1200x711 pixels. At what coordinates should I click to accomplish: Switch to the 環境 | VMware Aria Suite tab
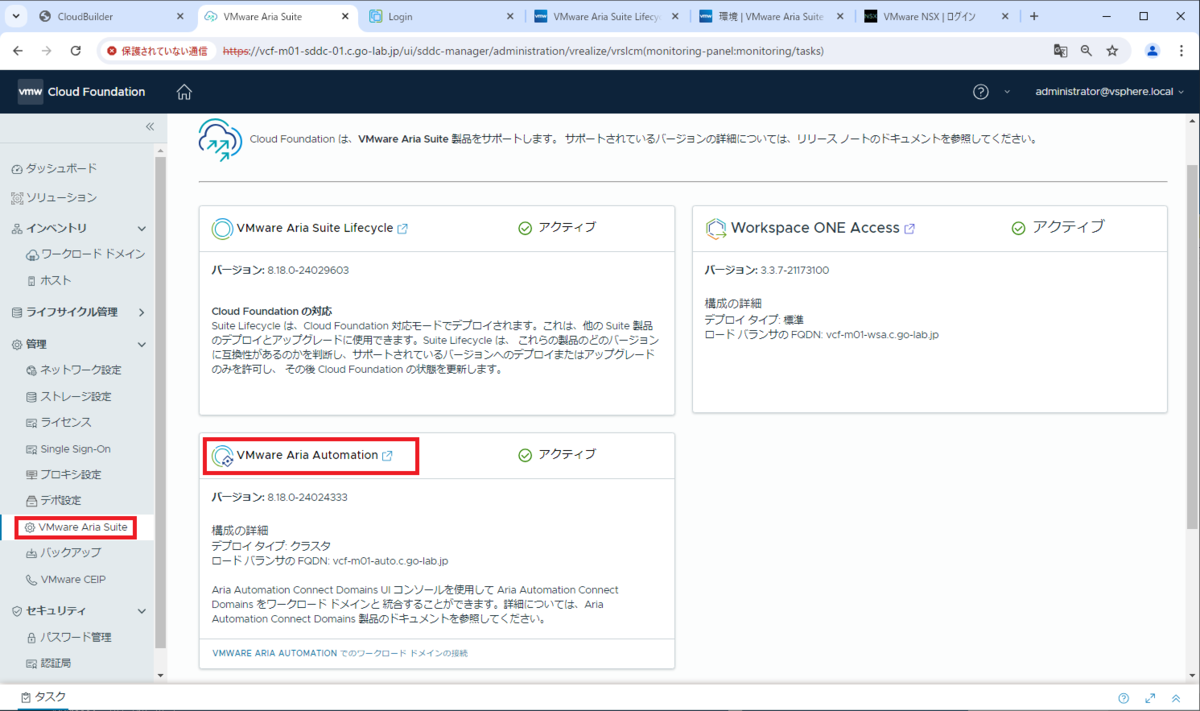coord(773,16)
